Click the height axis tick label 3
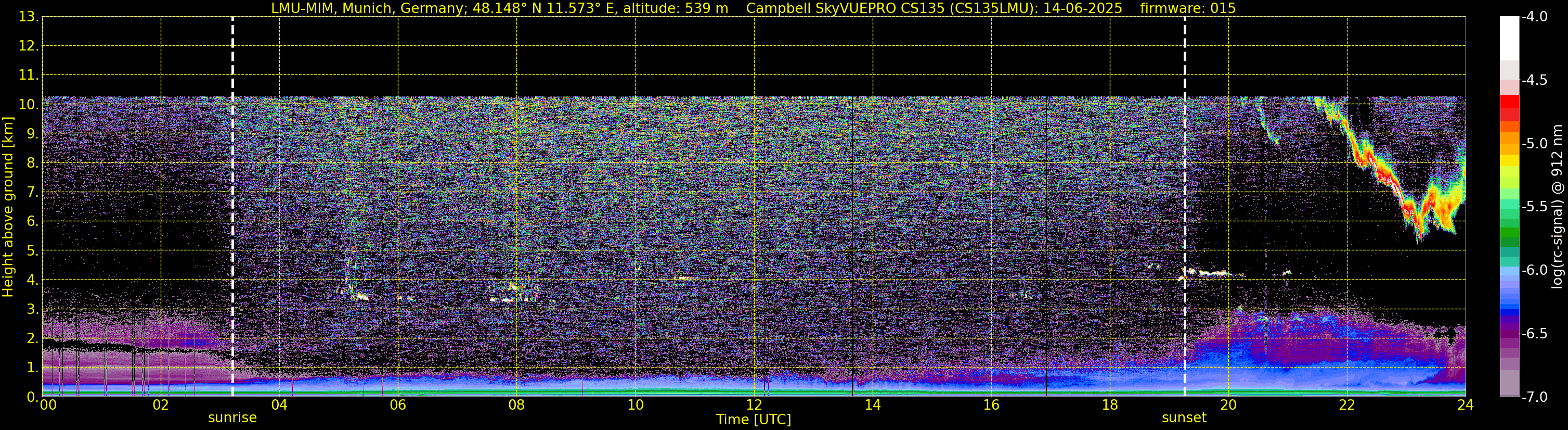 pyautogui.click(x=32, y=309)
